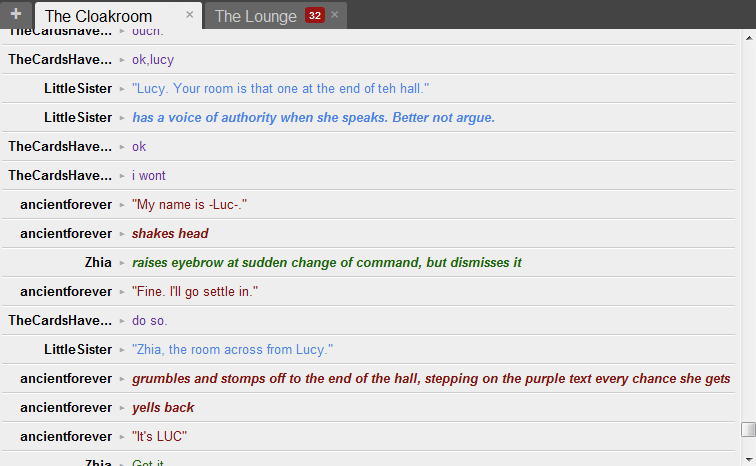Screen dimensions: 756x466
Task: Click the 32 unread badge on The Lounge
Action: pyautogui.click(x=314, y=15)
